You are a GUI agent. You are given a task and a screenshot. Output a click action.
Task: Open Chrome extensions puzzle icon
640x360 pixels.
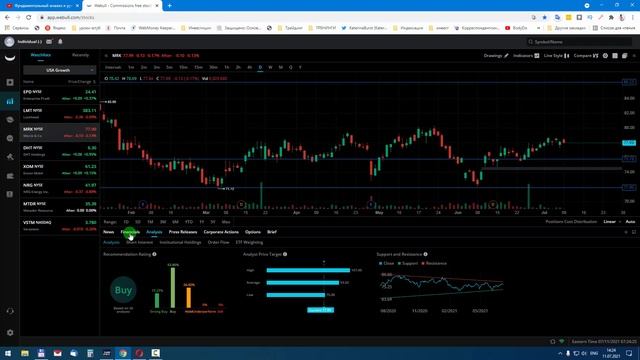tap(611, 18)
